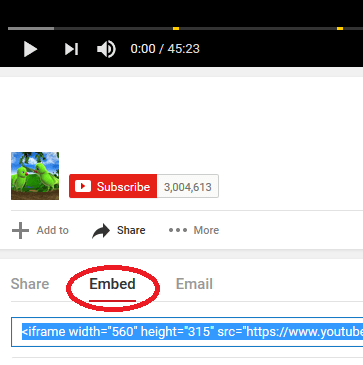Image resolution: width=363 pixels, height=365 pixels.
Task: Subscribe to the channel
Action: 113,186
